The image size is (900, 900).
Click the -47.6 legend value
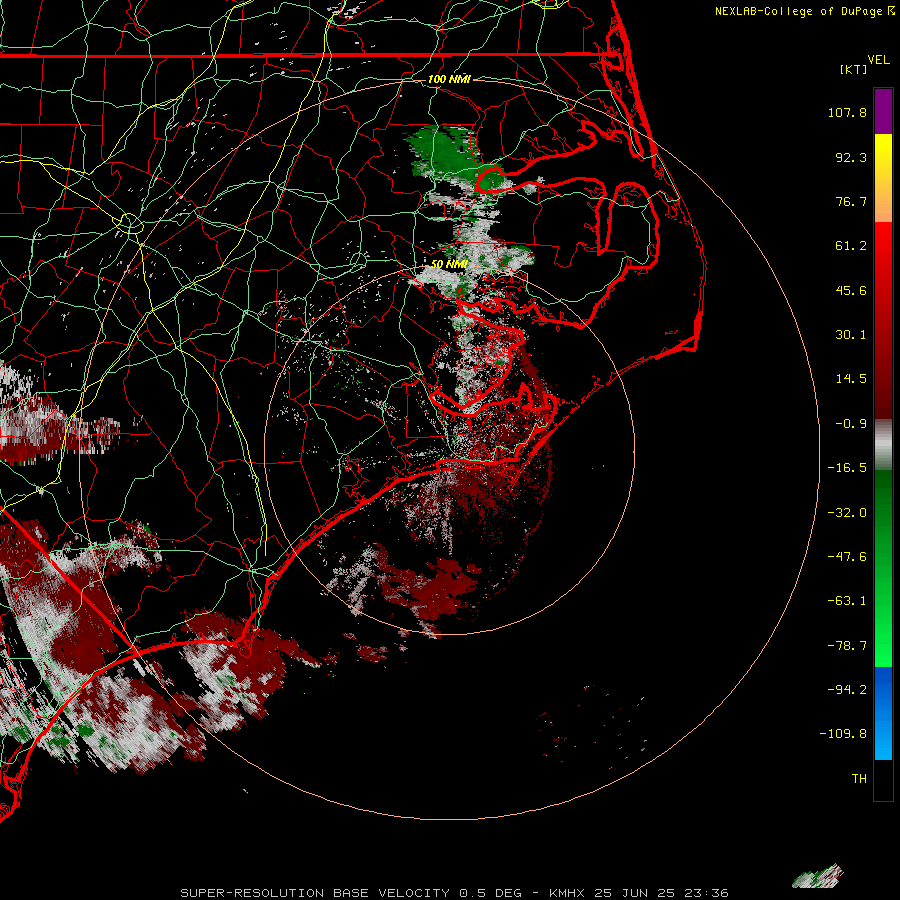[847, 557]
